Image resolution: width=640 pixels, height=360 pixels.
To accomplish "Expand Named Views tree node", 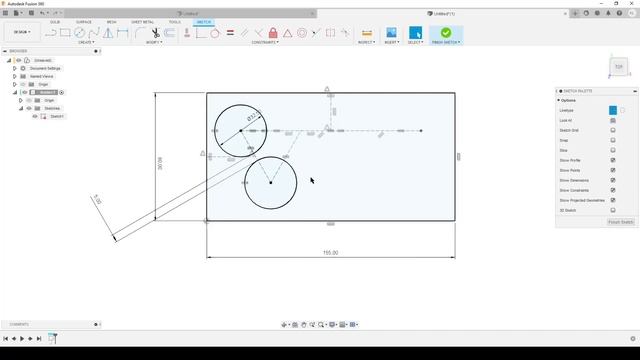I will click(15, 76).
